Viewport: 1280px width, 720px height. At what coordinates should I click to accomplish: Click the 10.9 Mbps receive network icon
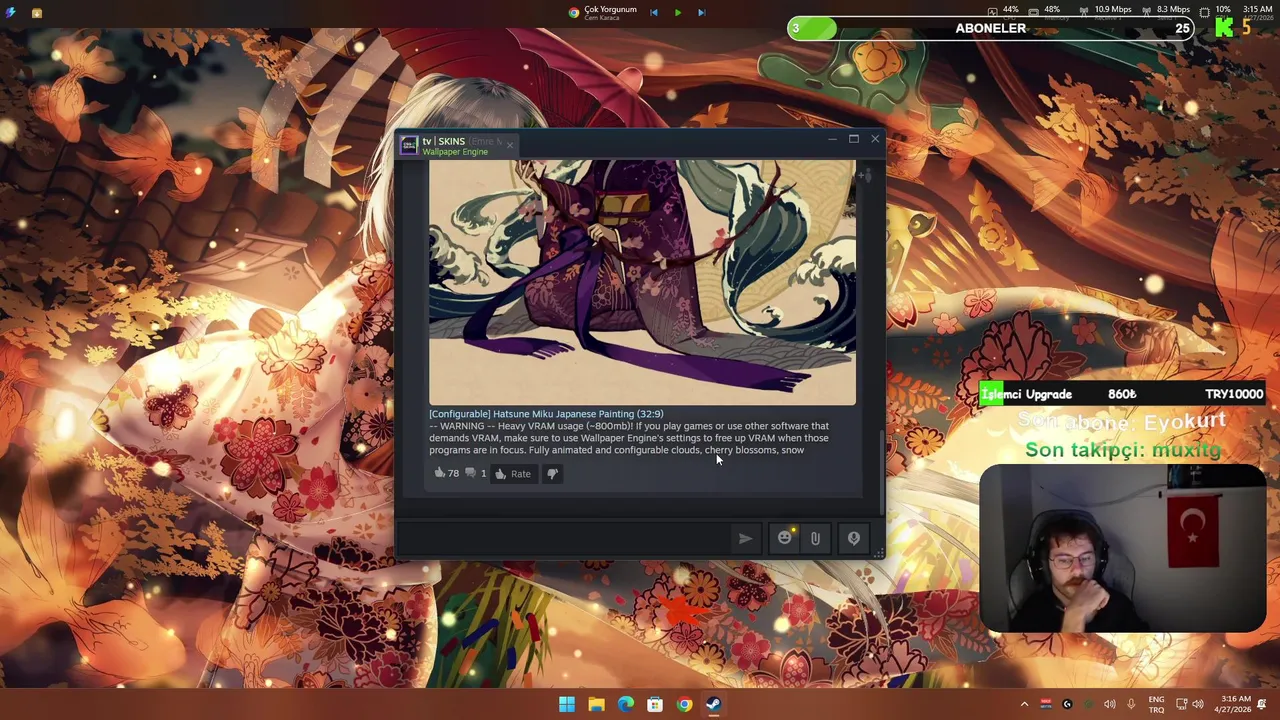click(x=1083, y=11)
